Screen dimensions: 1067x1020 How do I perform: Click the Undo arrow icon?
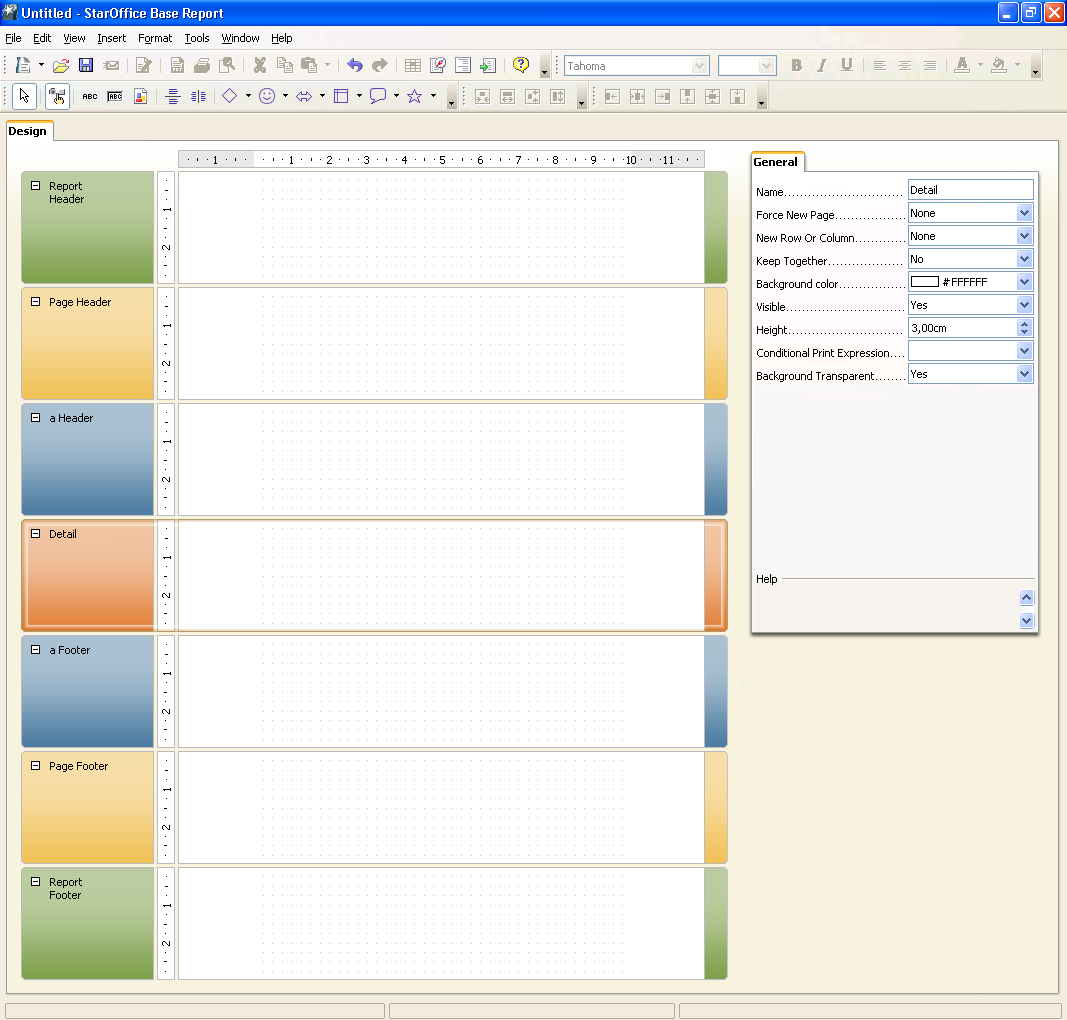pyautogui.click(x=355, y=65)
